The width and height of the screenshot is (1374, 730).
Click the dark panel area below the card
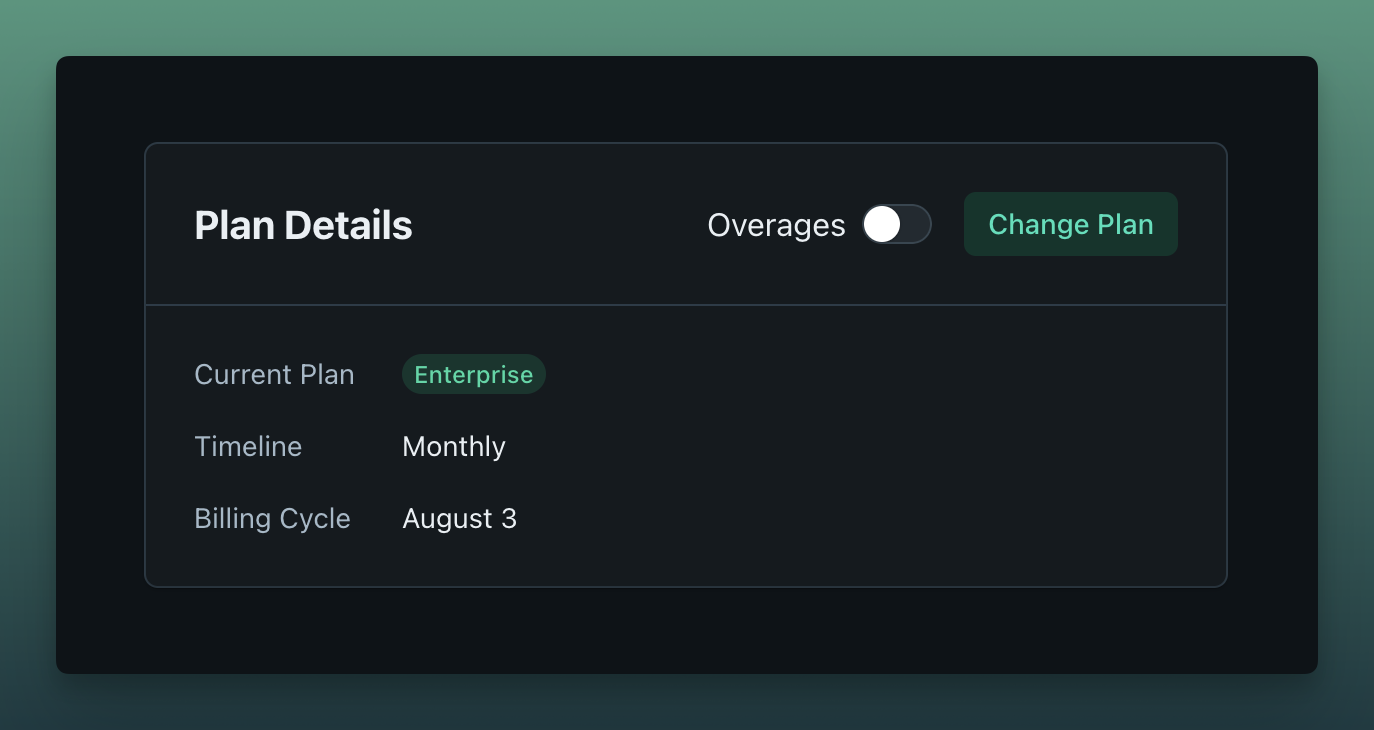pyautogui.click(x=686, y=630)
